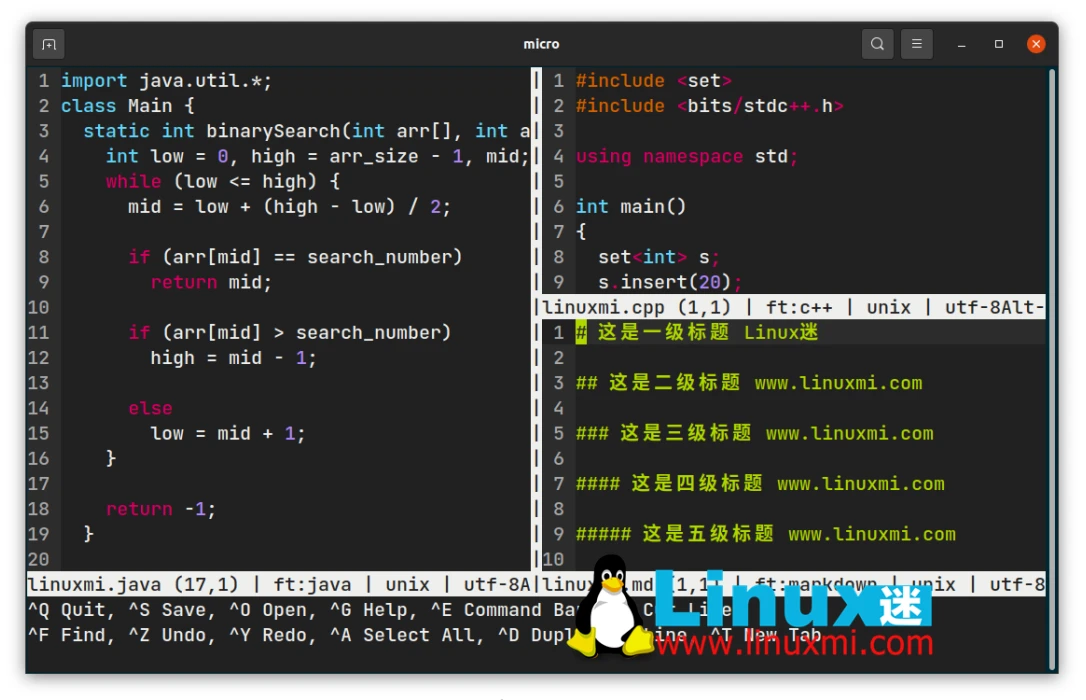Click '#include <set>' in the C++ pane

tap(654, 81)
